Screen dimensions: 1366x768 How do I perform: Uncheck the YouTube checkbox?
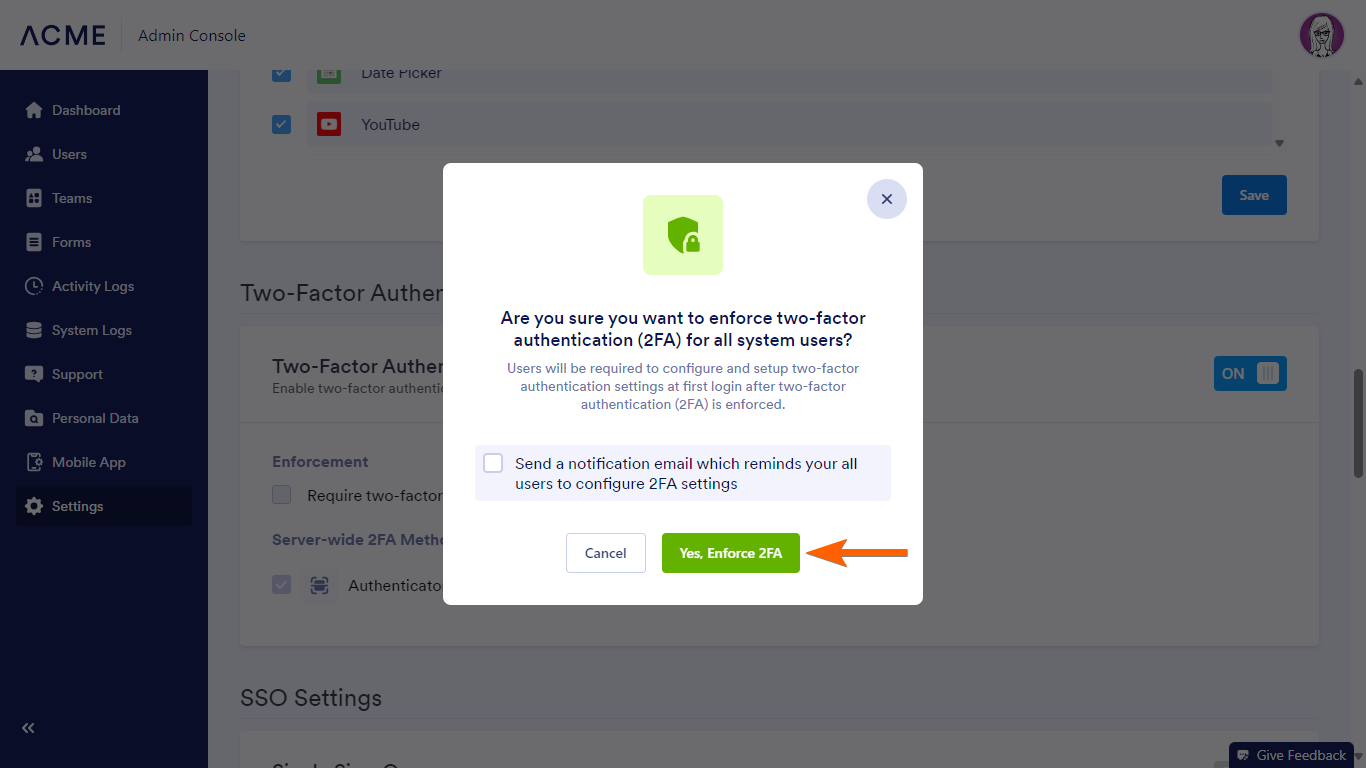point(282,125)
